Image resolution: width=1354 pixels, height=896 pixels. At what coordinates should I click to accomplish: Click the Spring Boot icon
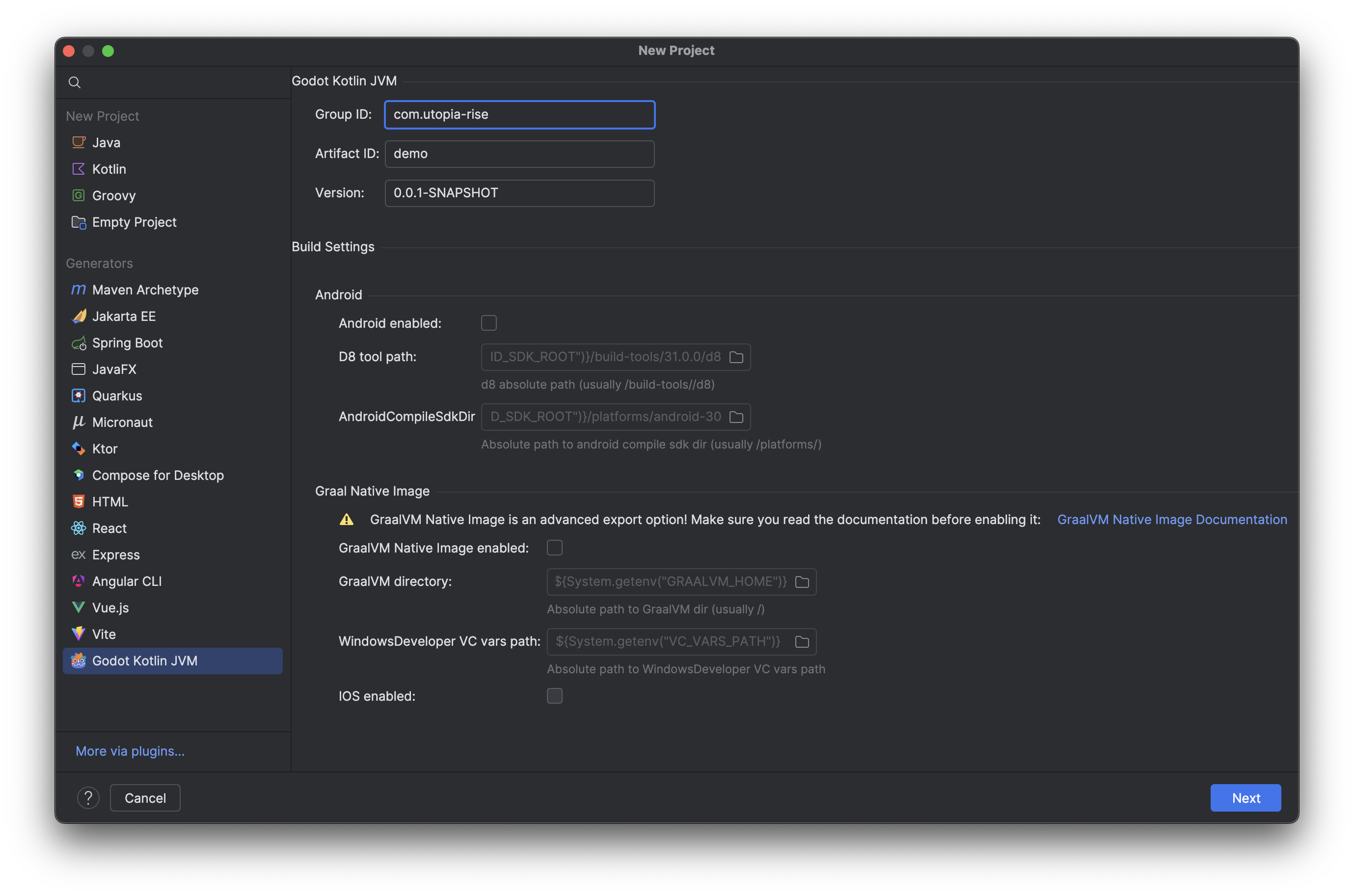pyautogui.click(x=78, y=343)
